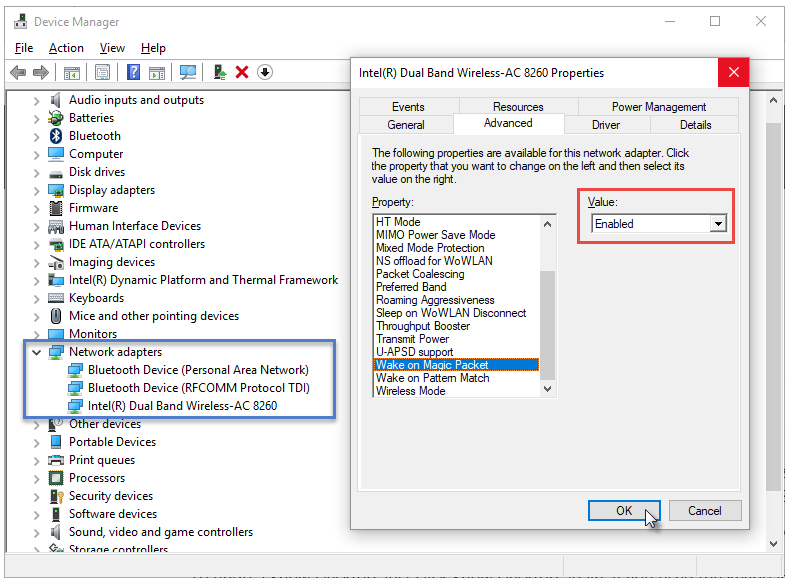Viewport: 785px width, 580px height.
Task: Collapse the Network adapters tree node
Action: pos(37,352)
